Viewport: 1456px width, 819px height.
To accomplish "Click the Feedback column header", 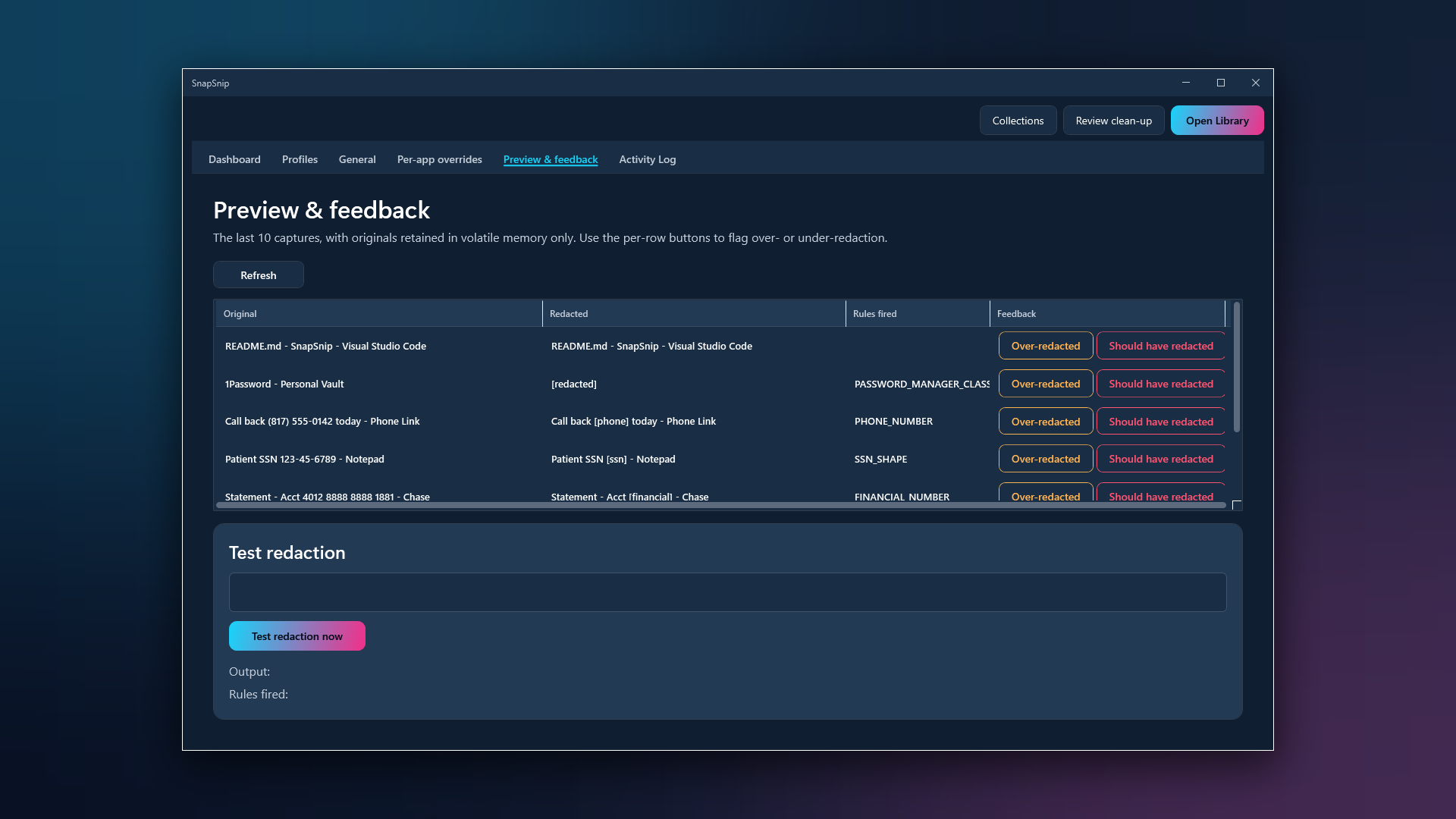I will [1107, 314].
